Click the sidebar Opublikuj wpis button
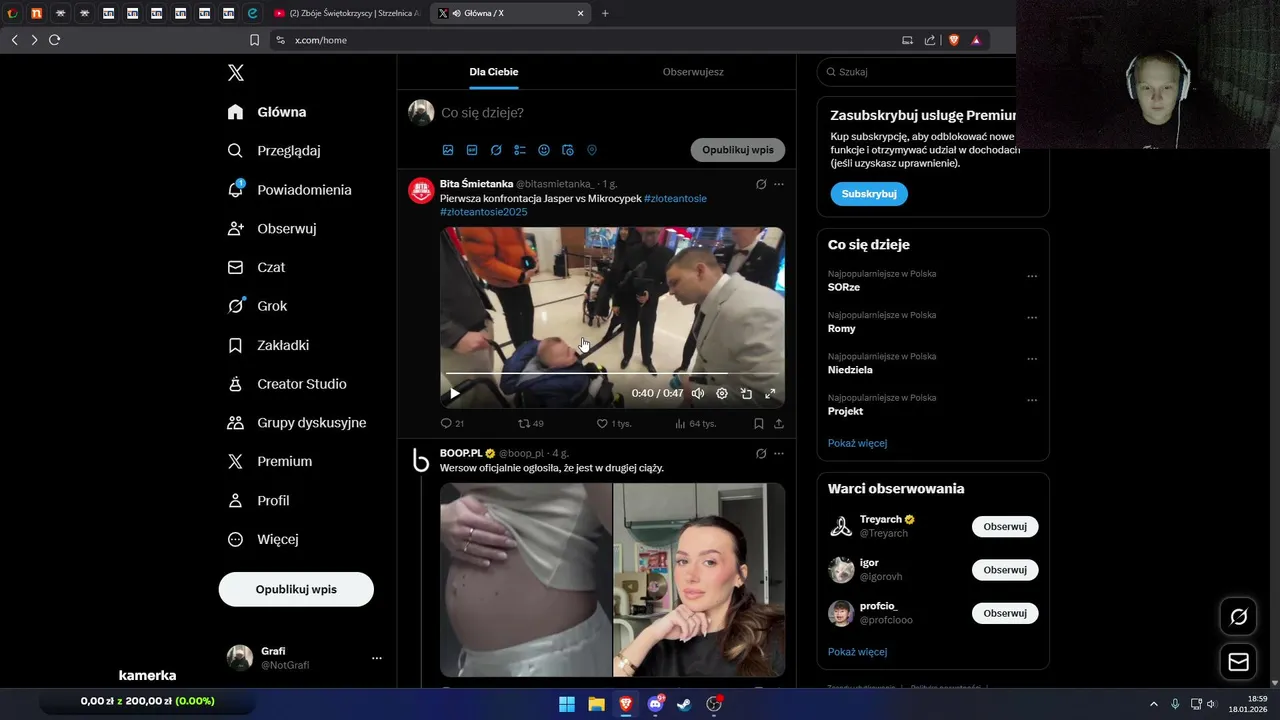The height and width of the screenshot is (720, 1280). (296, 589)
